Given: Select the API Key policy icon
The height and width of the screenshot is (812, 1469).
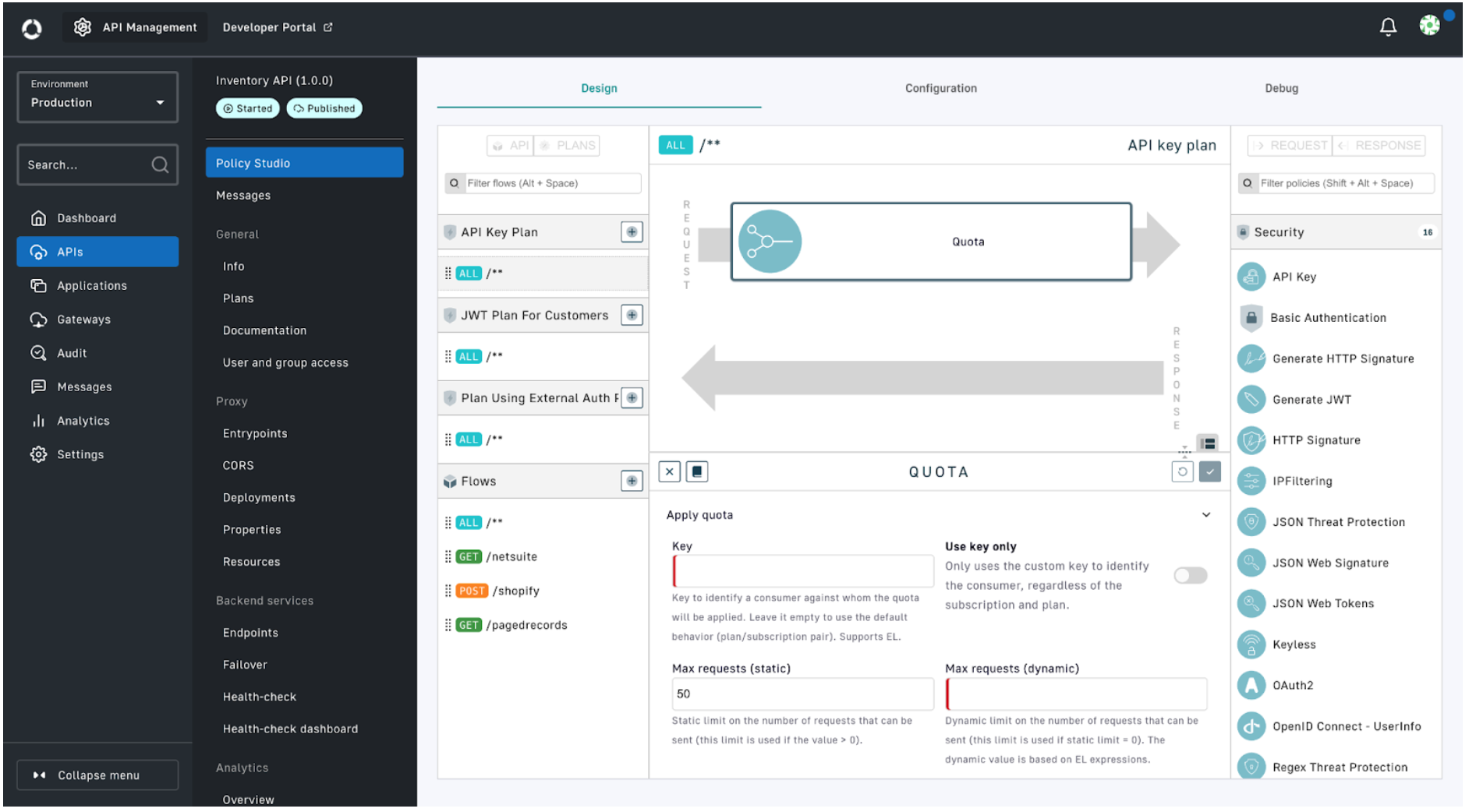Looking at the screenshot, I should 1251,277.
